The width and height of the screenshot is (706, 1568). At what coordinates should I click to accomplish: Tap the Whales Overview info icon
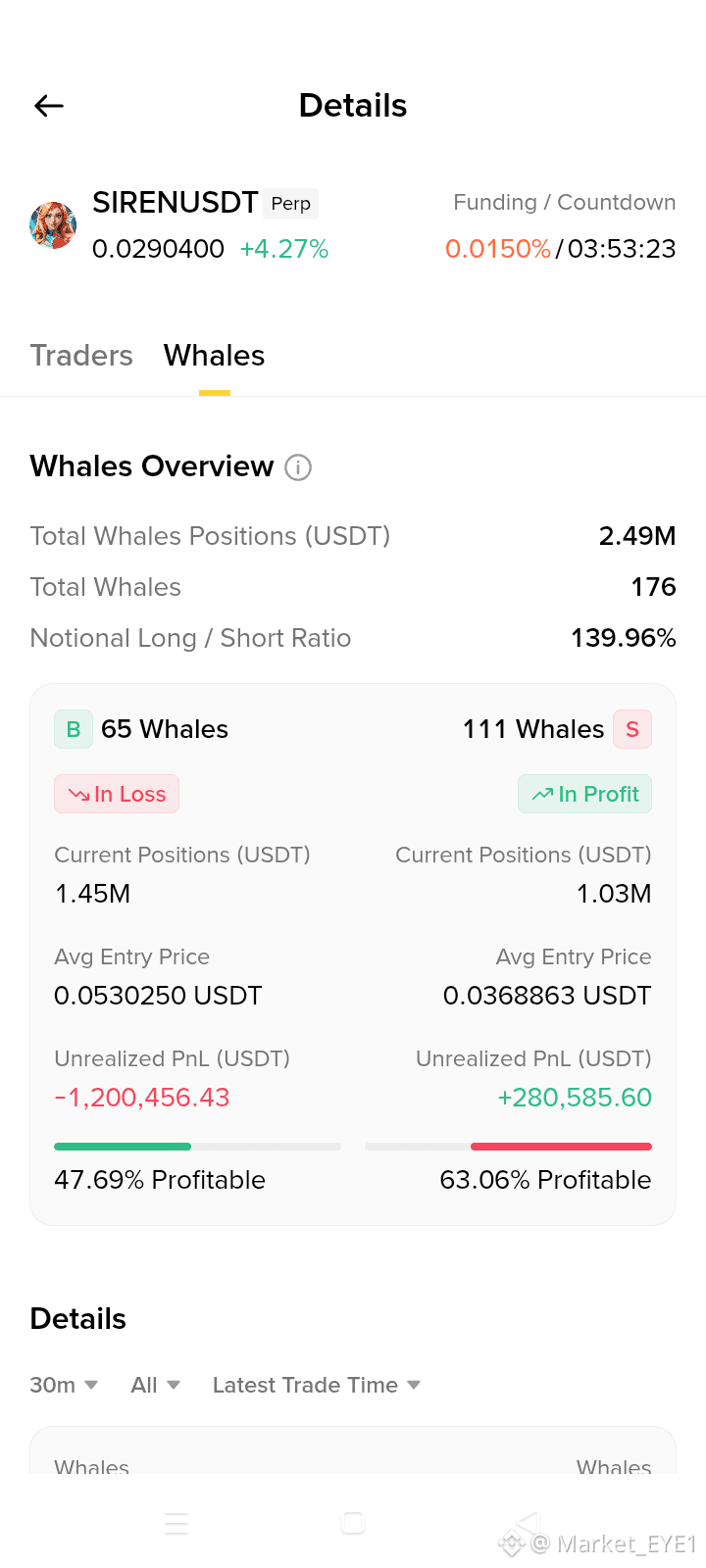tap(298, 467)
